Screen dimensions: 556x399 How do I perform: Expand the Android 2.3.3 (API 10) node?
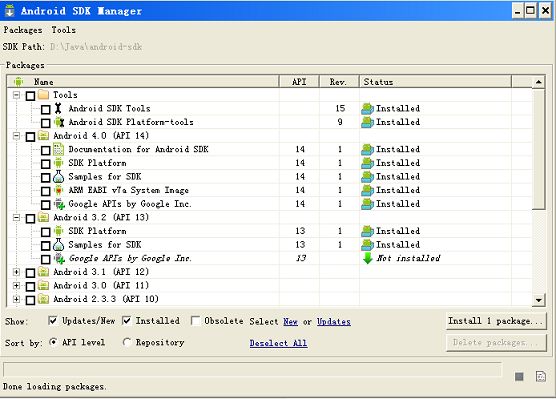(16, 299)
